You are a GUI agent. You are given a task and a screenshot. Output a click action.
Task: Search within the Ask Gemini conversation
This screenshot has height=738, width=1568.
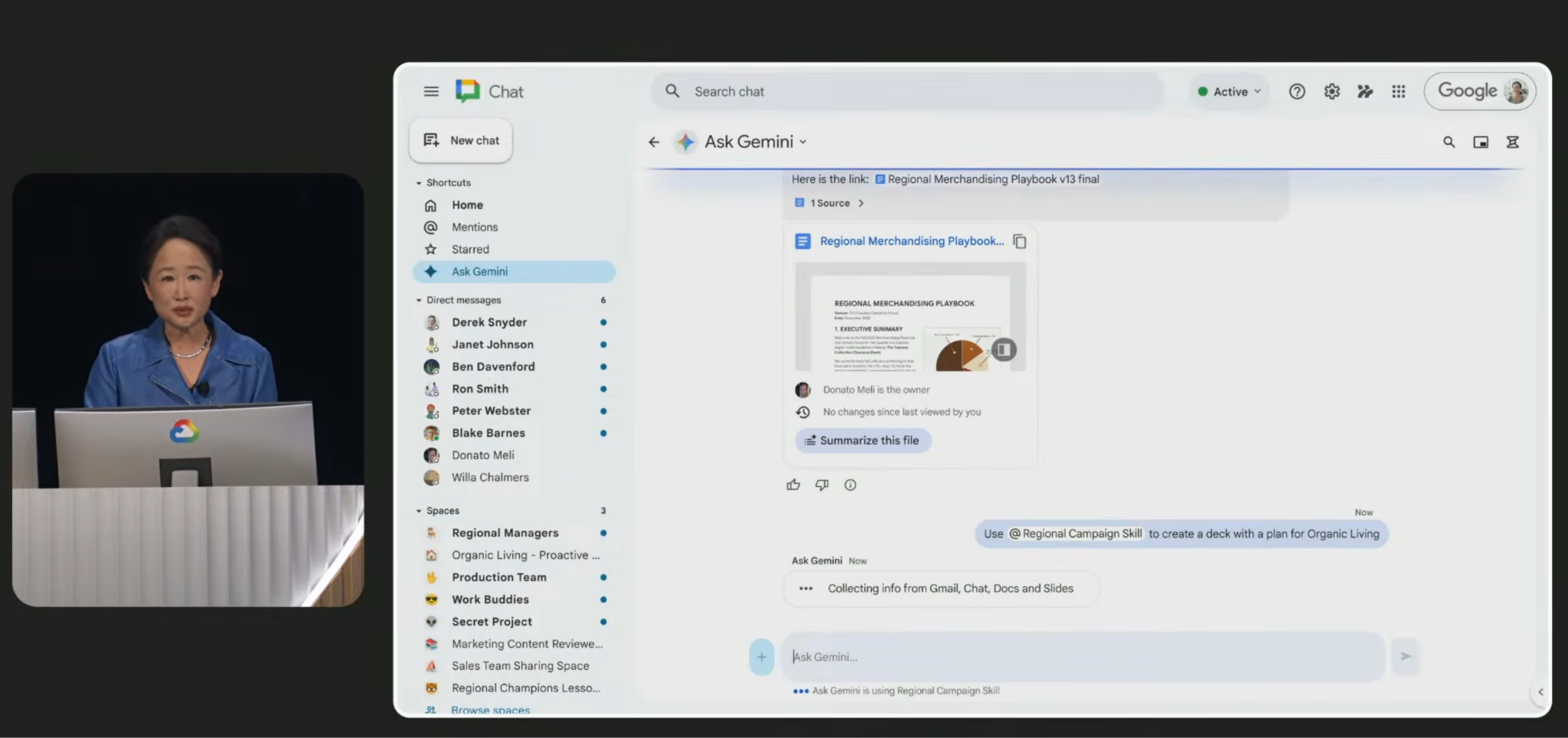tap(1449, 142)
